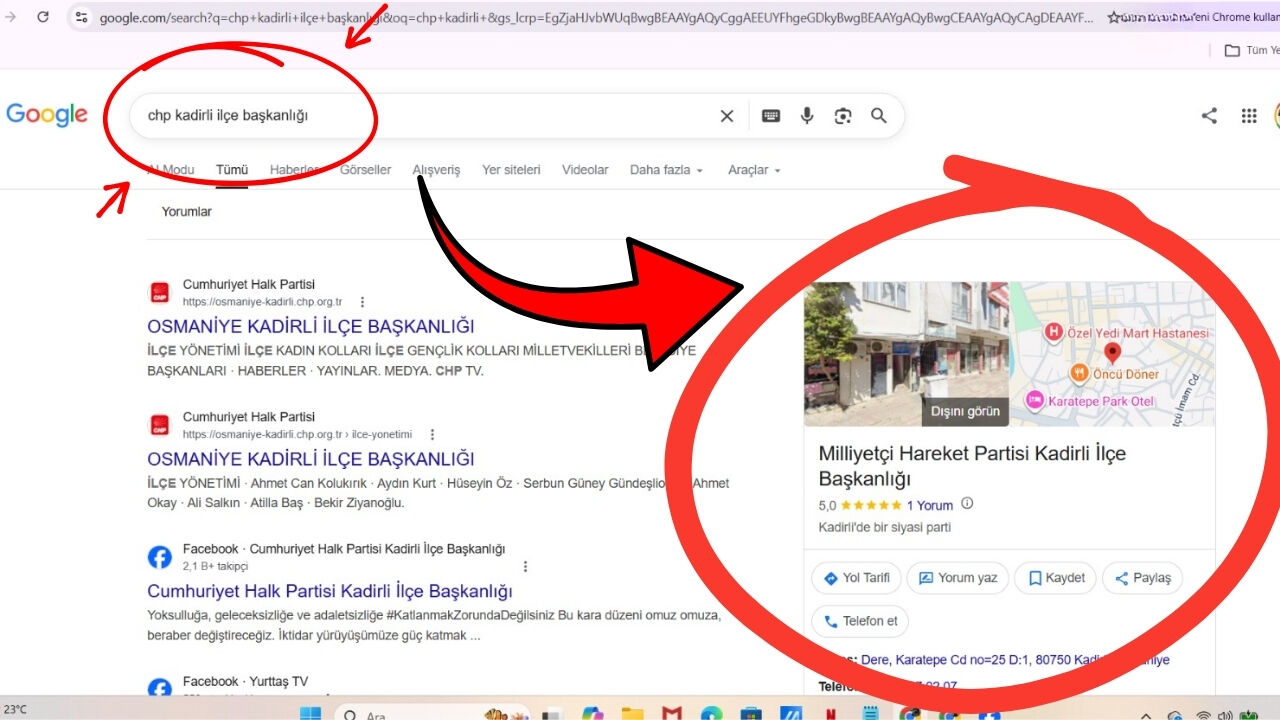1280x720 pixels.
Task: Clear the search query with the X icon
Action: tap(727, 116)
